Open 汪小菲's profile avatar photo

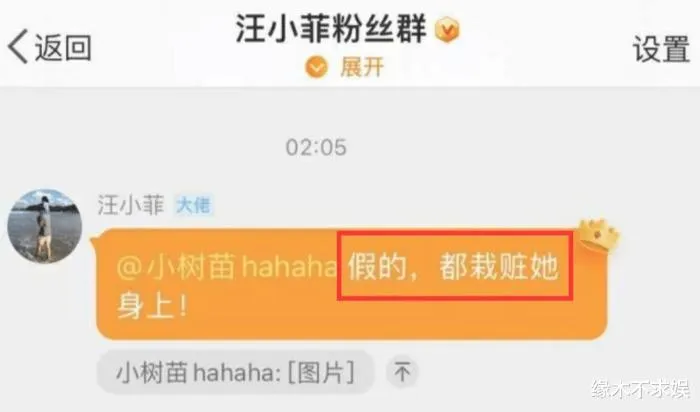coord(45,226)
